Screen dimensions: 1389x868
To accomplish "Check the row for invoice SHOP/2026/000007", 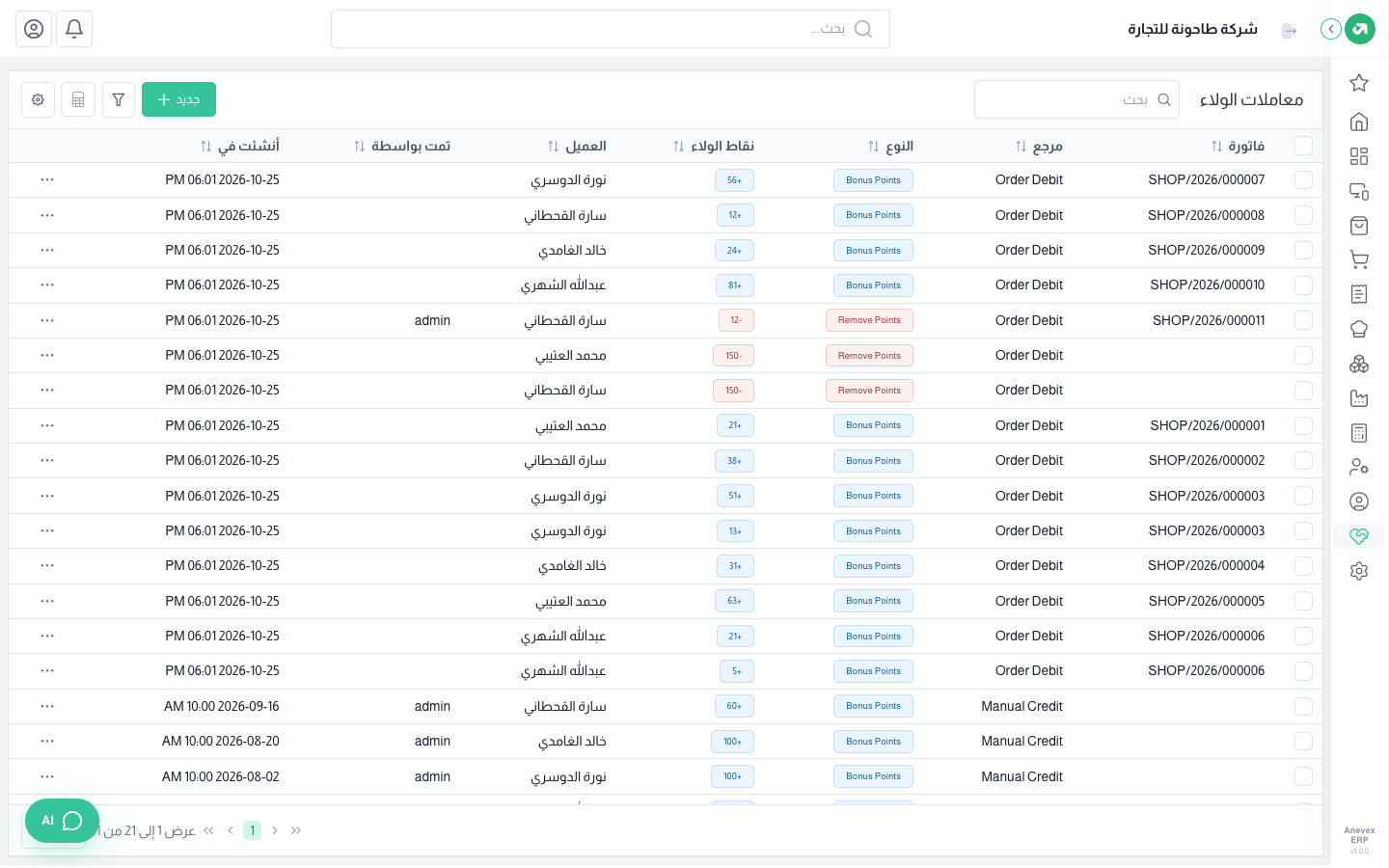I will point(1304,180).
